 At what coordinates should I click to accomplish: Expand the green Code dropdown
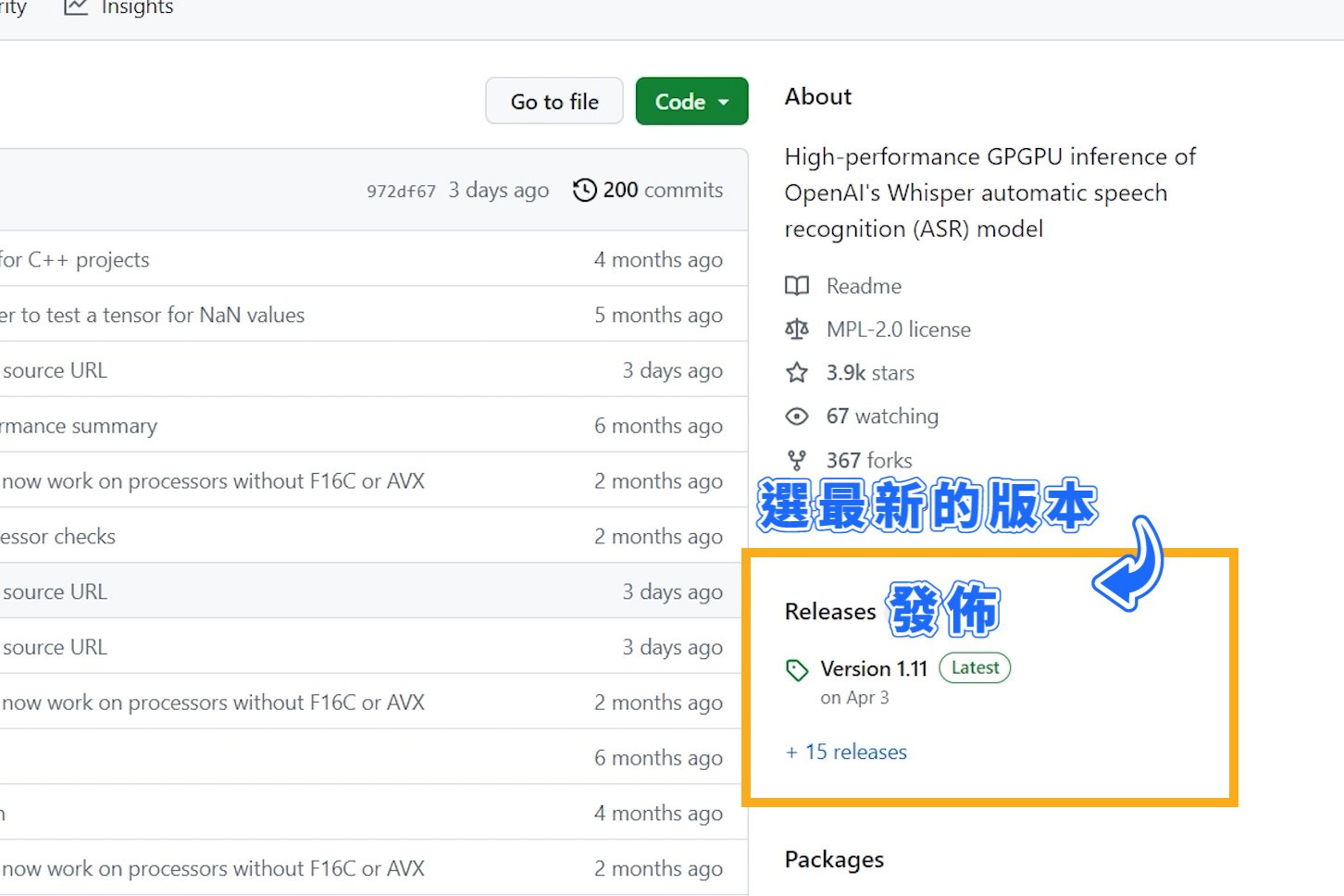click(691, 101)
